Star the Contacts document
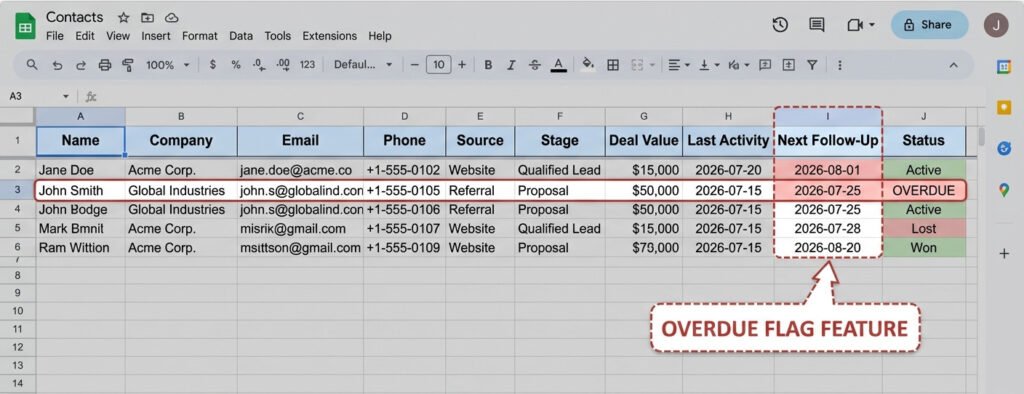This screenshot has height=394, width=1024. click(123, 18)
